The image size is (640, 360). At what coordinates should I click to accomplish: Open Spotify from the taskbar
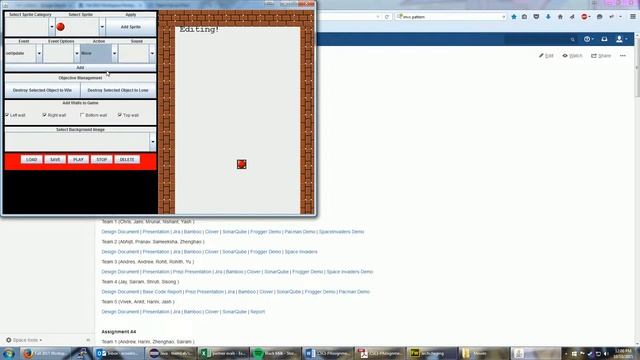click(275, 353)
